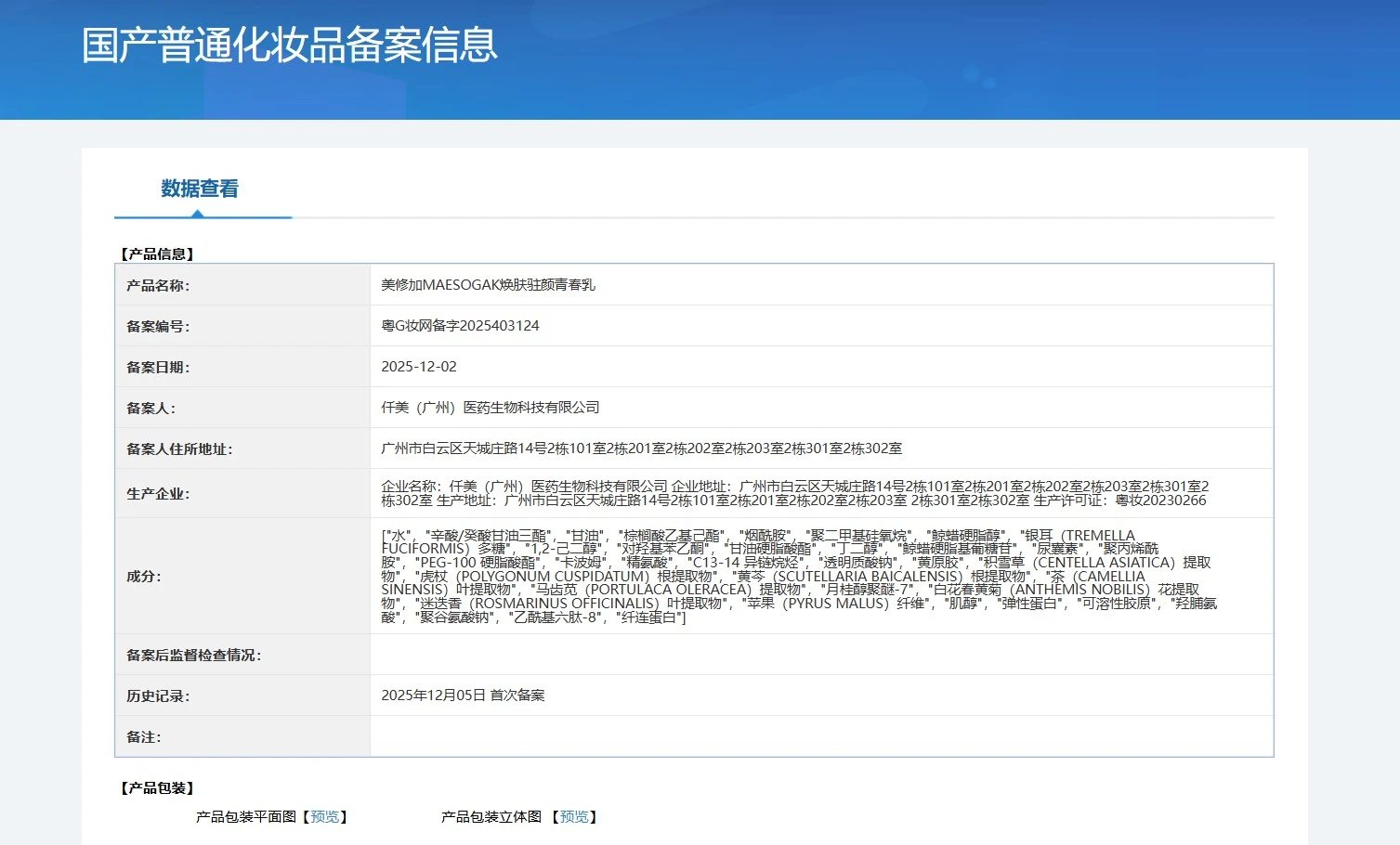Click the 成分 row label
Image resolution: width=1400 pixels, height=845 pixels.
pos(143,576)
